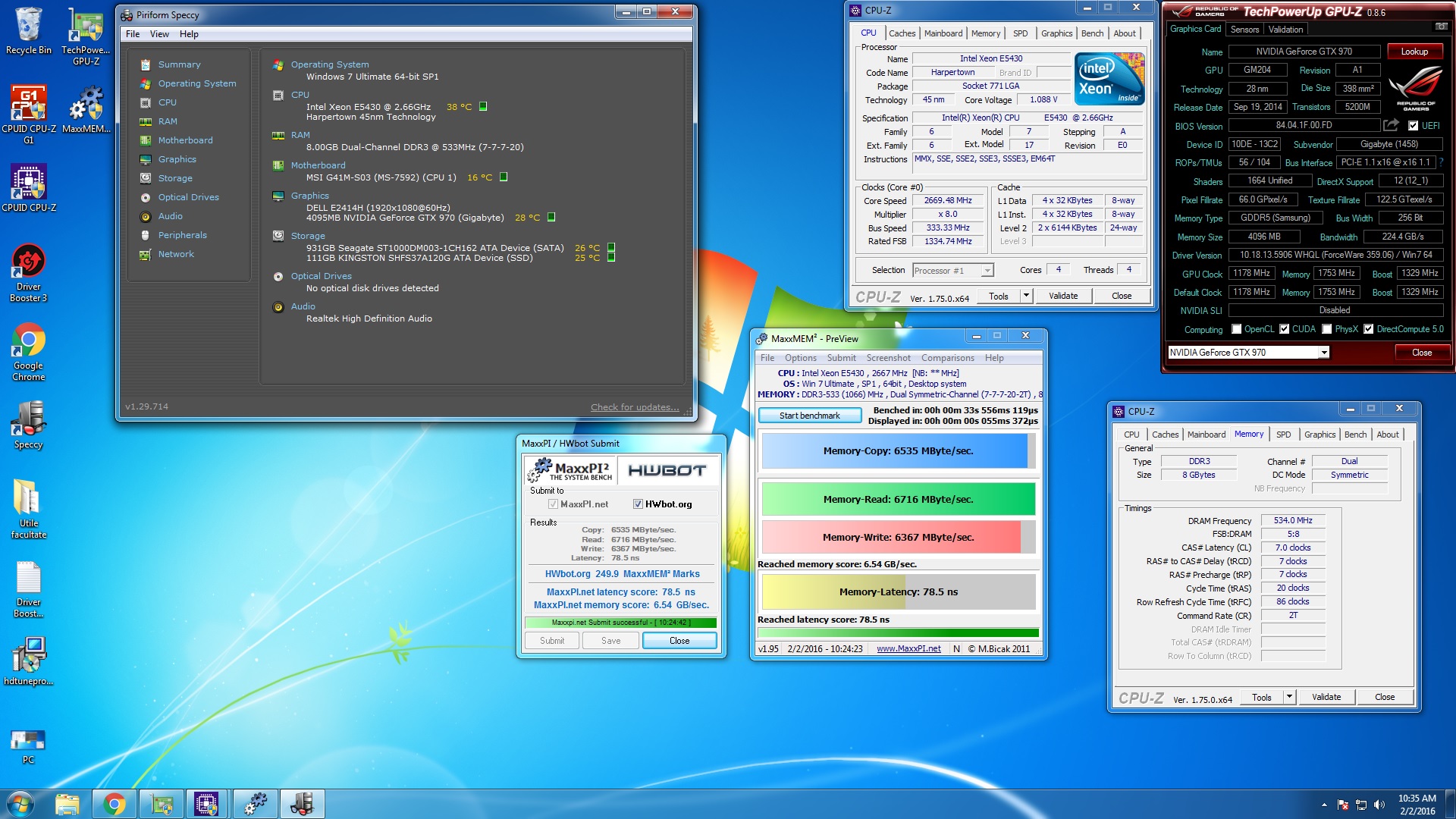Click GPU-Z screenshot camera icon

tap(1441, 27)
